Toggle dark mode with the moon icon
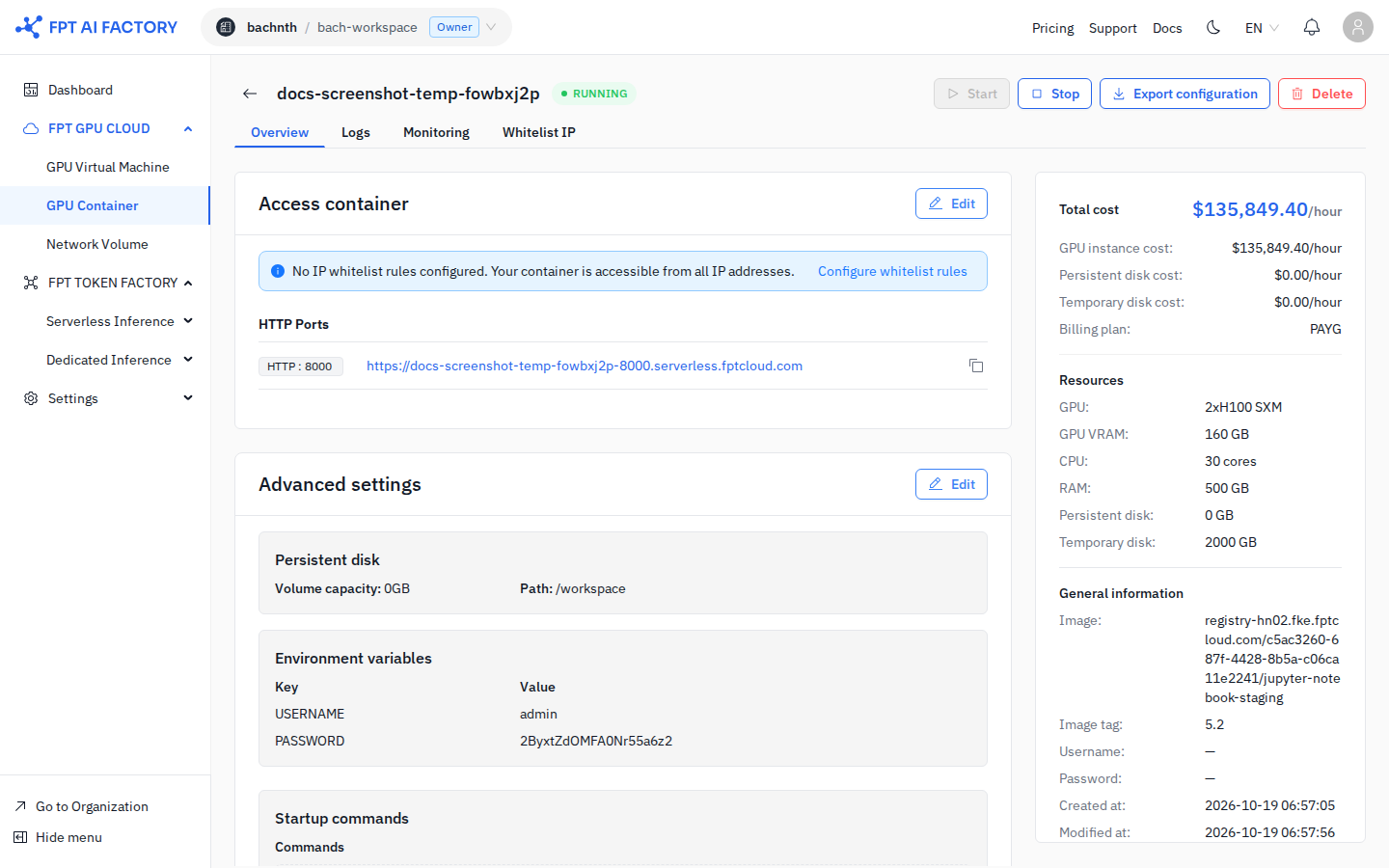Viewport: 1389px width, 868px height. pos(1213,27)
